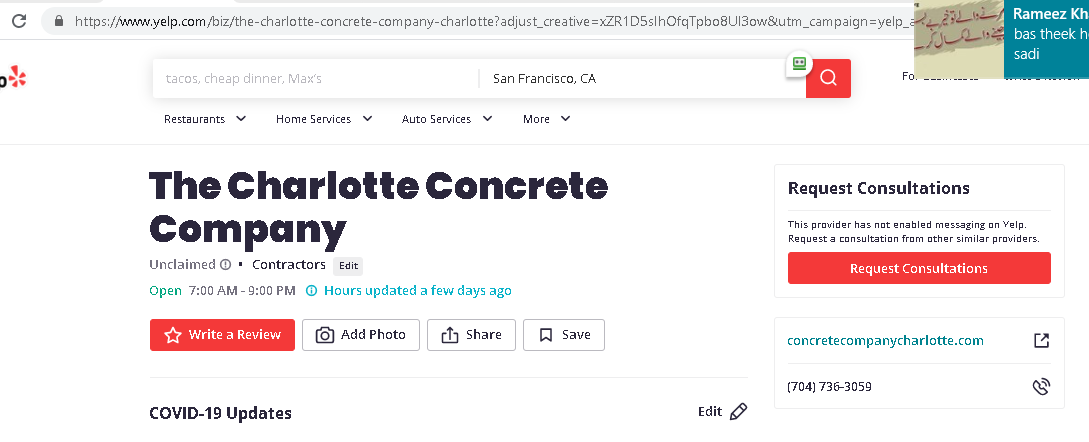
Task: Expand the Home Services dropdown
Action: pyautogui.click(x=324, y=119)
